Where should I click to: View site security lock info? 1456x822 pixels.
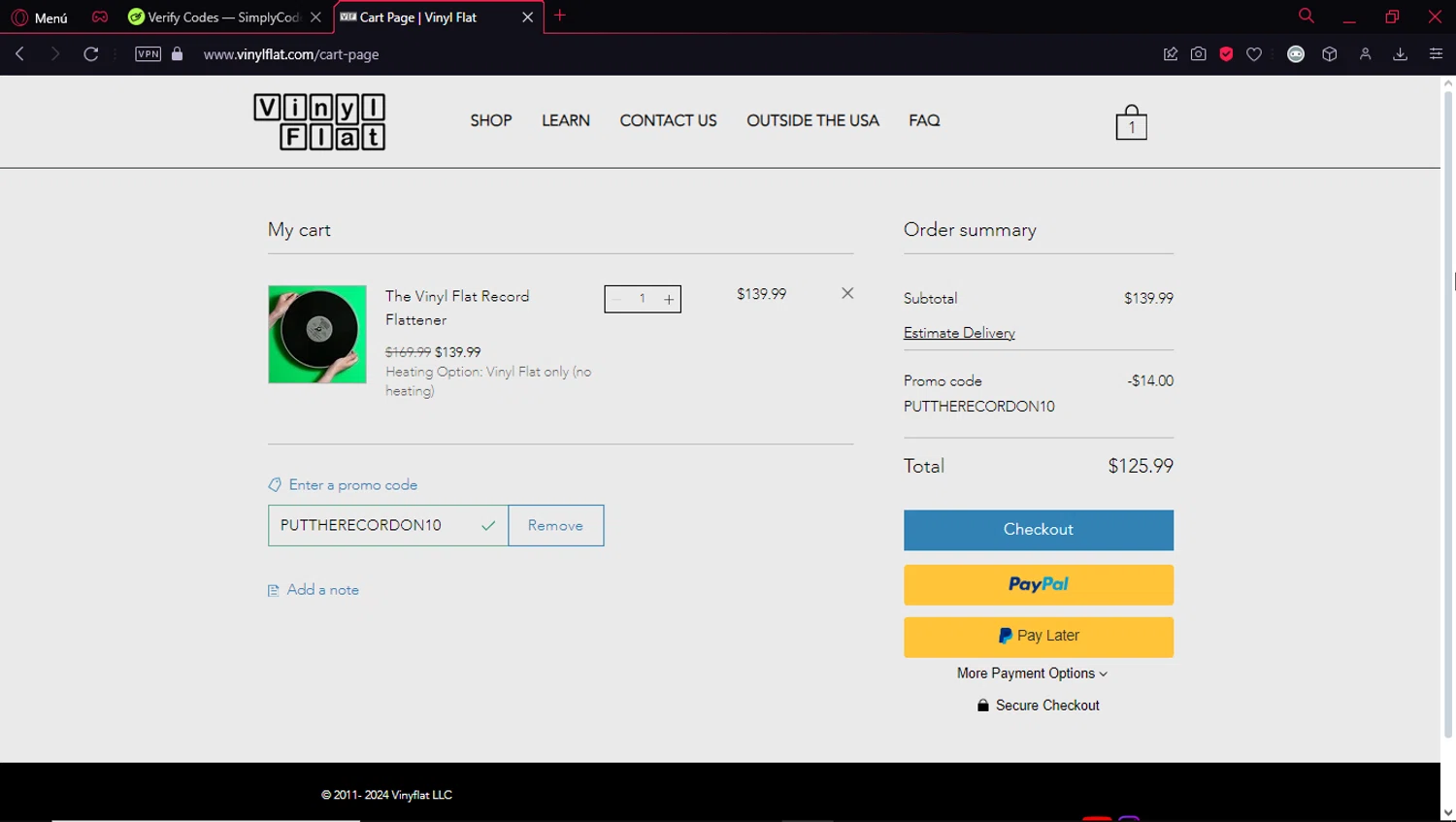pos(177,54)
